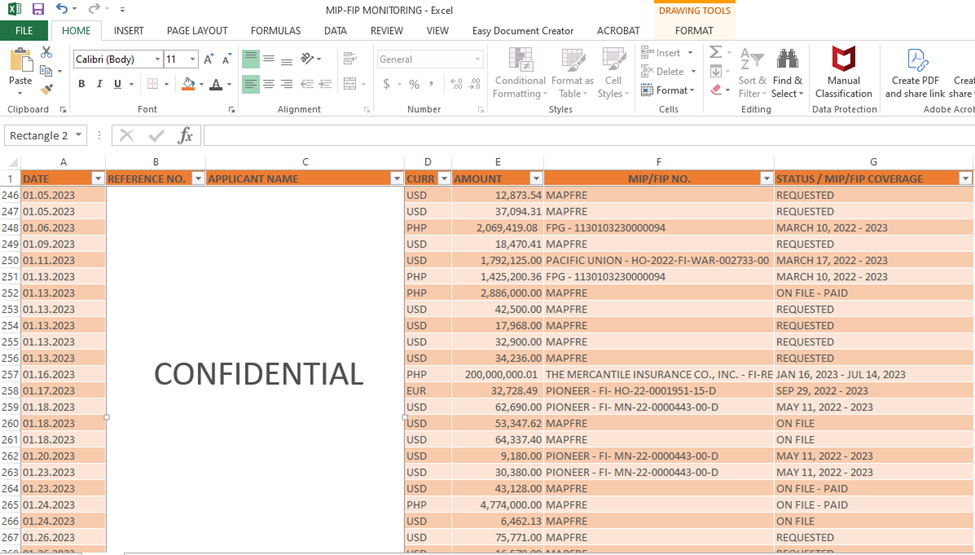Switch to the INSERT tab
Image resolution: width=975 pixels, height=555 pixels.
tap(129, 30)
